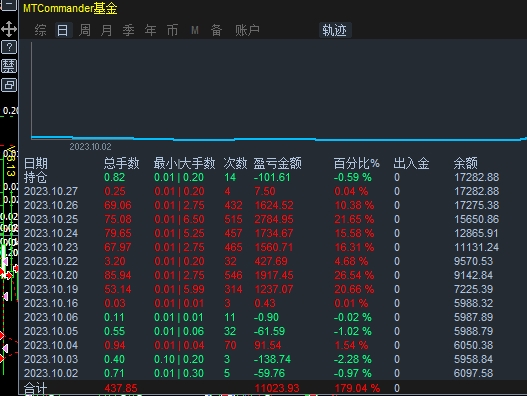
Task: Select the 2023.10.16 date row
Action: 51,303
